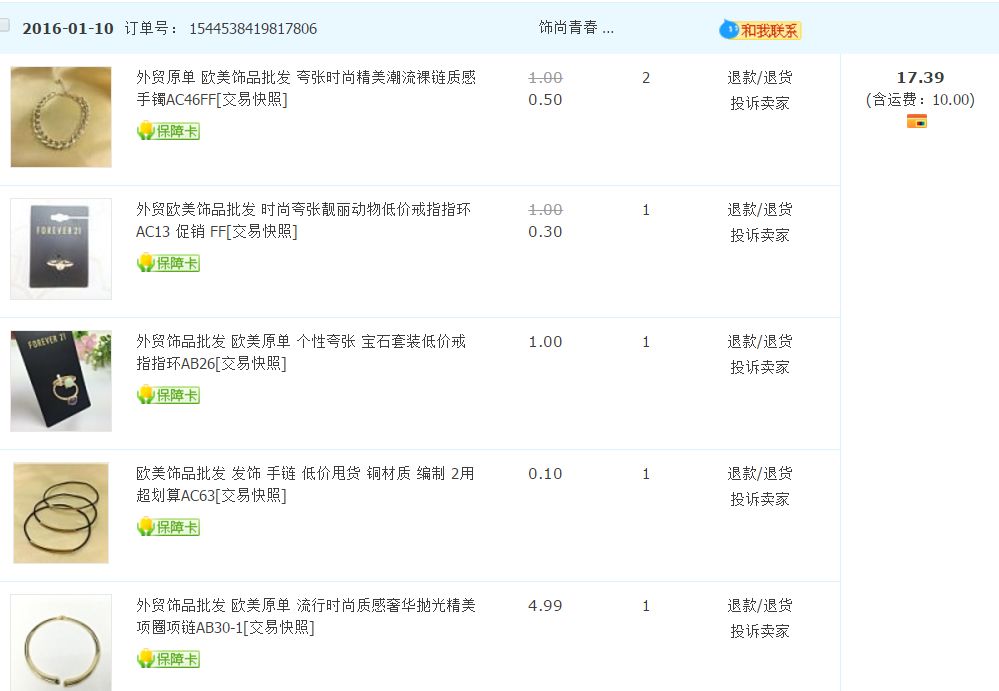Image resolution: width=999 pixels, height=691 pixels.
Task: Open the gold chain bracelet thumbnail image
Action: point(61,117)
